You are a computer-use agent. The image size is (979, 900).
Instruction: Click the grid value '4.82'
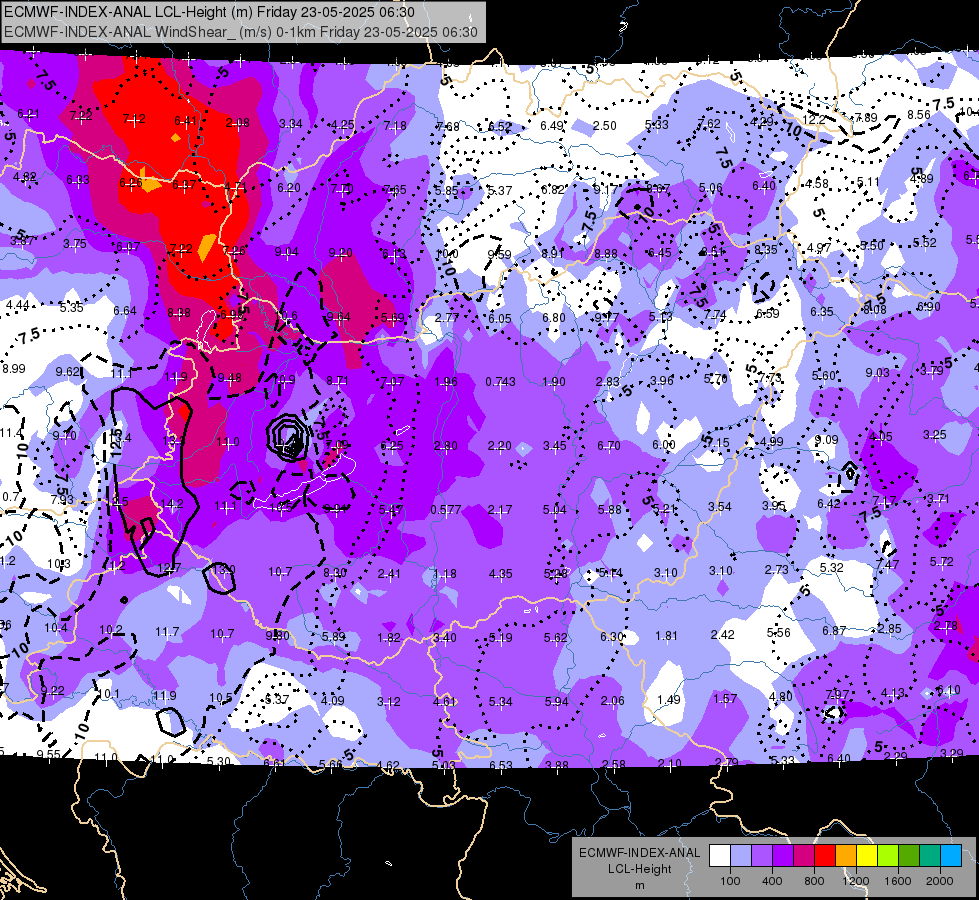click(x=24, y=177)
